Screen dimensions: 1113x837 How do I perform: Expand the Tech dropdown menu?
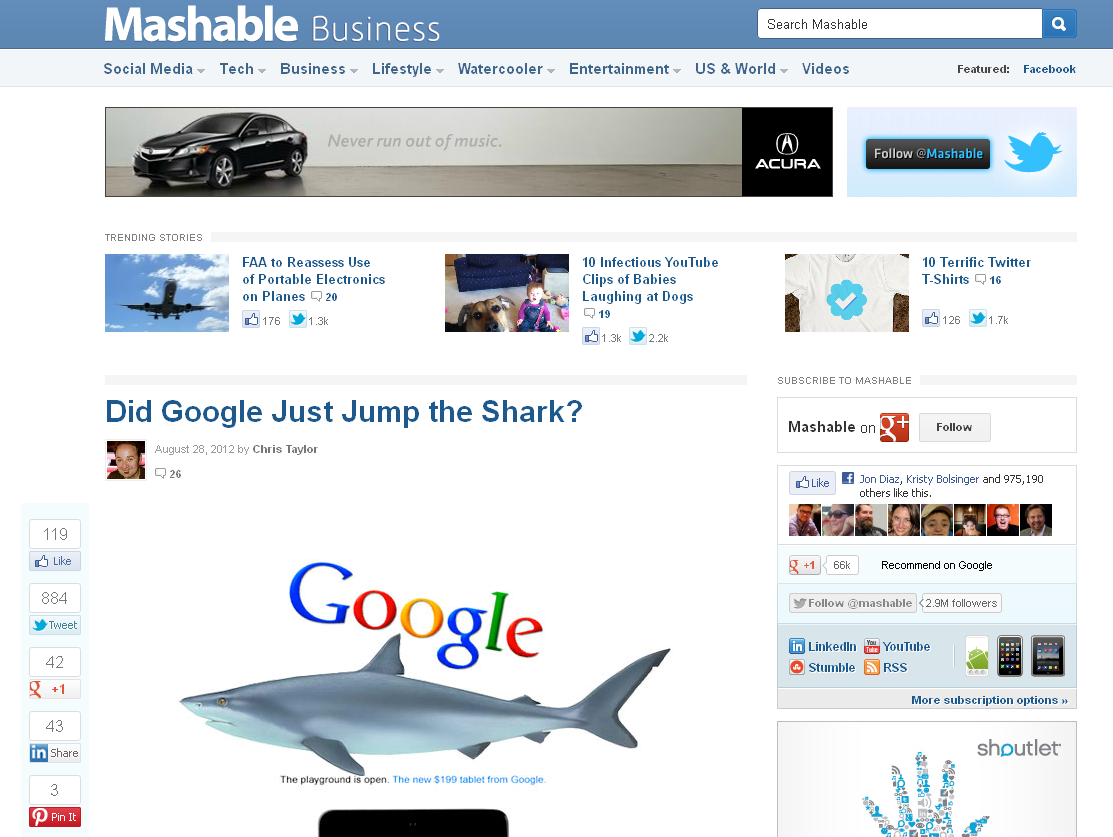243,69
